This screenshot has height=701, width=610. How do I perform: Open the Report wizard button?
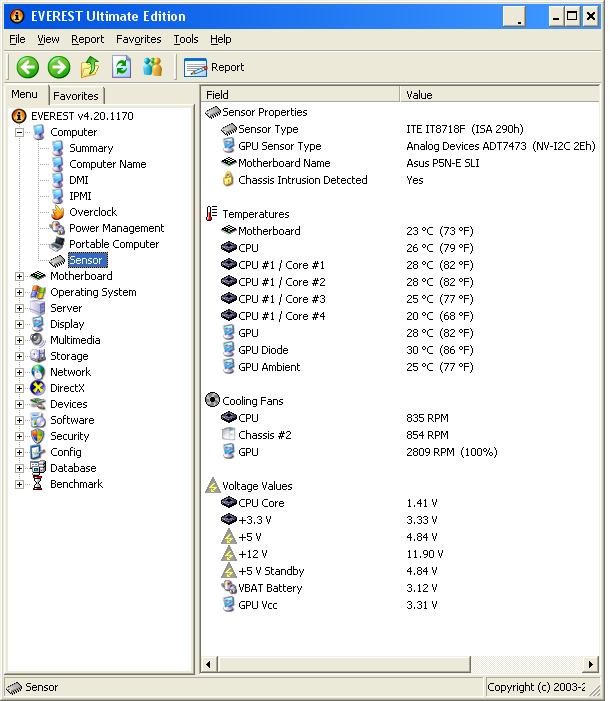pyautogui.click(x=214, y=68)
